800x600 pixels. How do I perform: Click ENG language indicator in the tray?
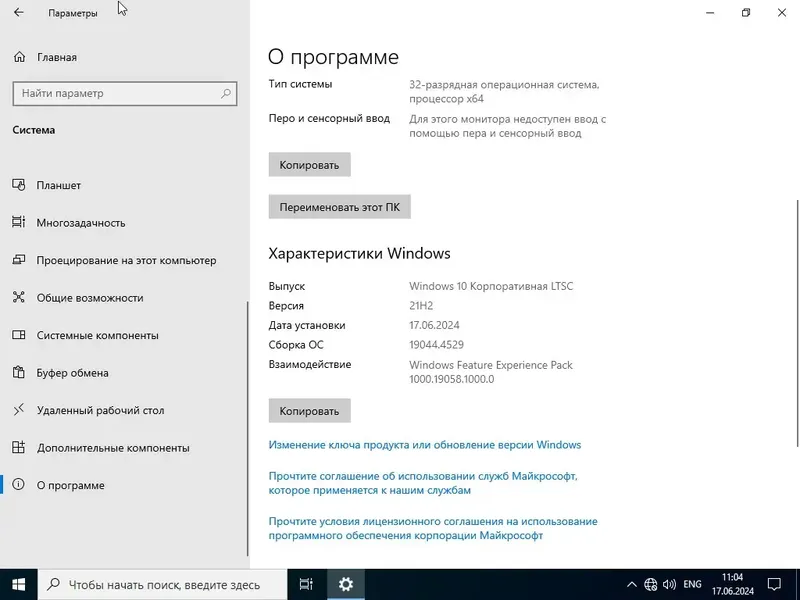coord(694,583)
